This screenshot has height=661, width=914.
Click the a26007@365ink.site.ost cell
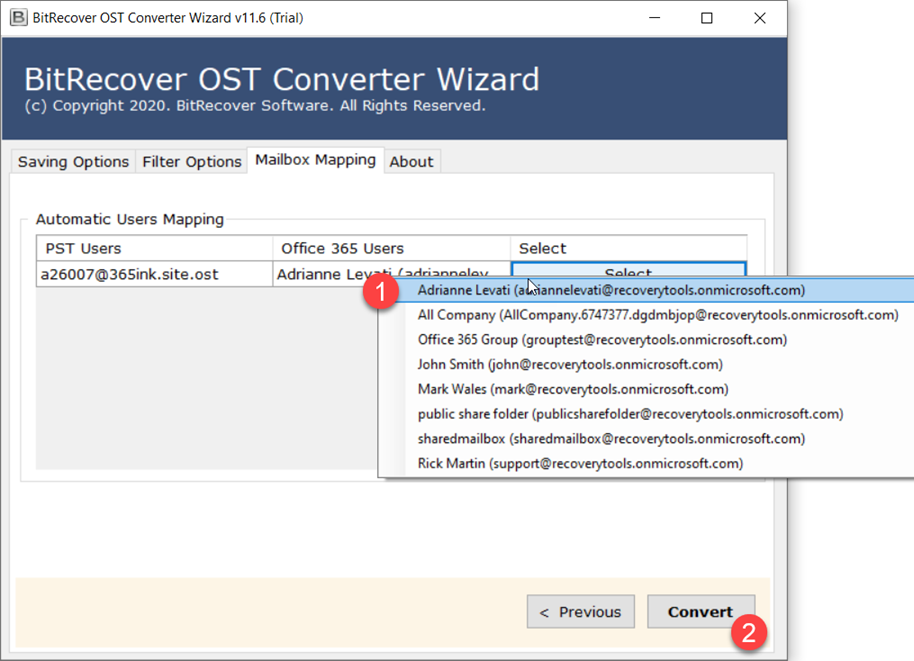pos(154,274)
